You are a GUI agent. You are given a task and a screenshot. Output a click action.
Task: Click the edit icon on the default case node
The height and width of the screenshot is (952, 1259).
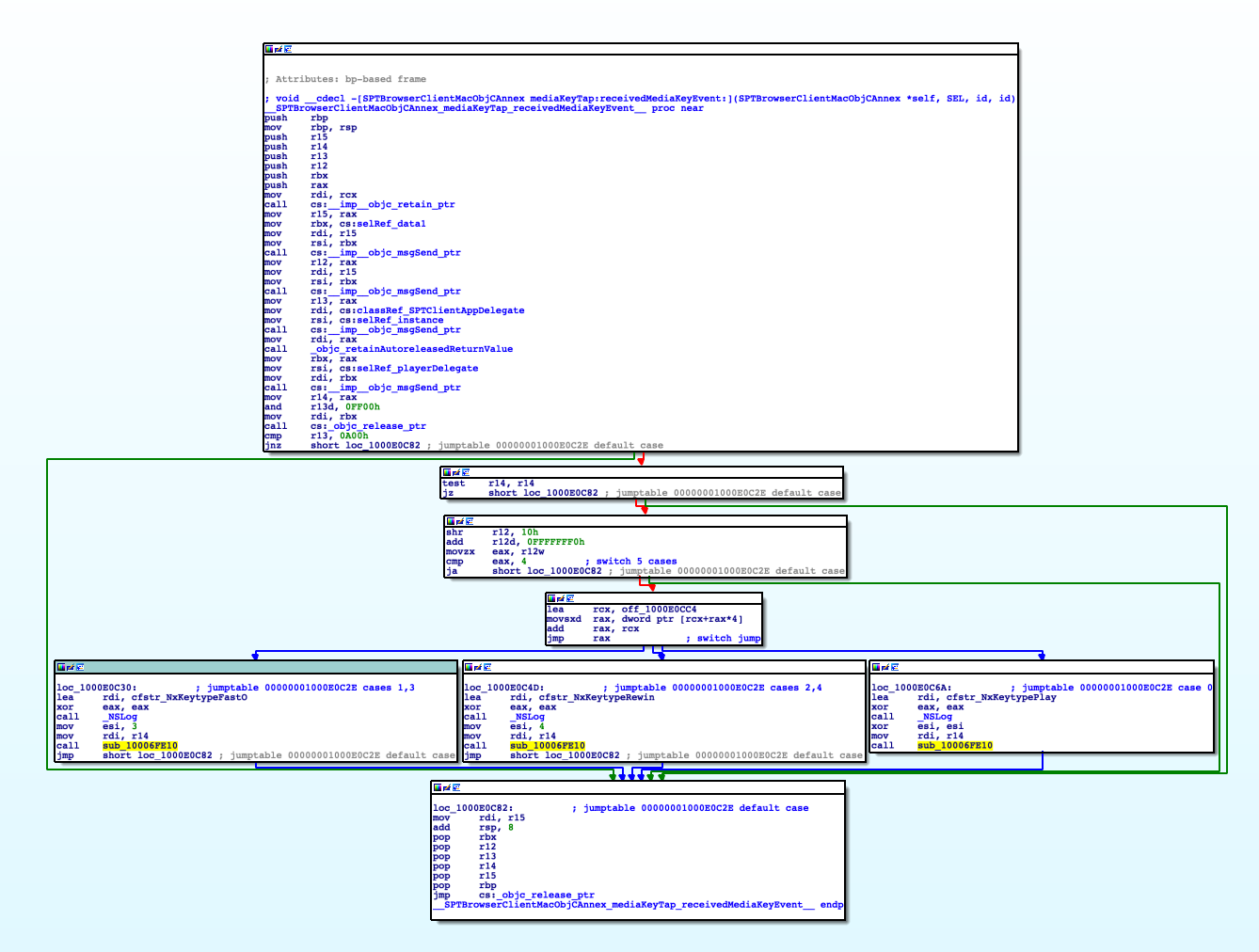[x=449, y=786]
